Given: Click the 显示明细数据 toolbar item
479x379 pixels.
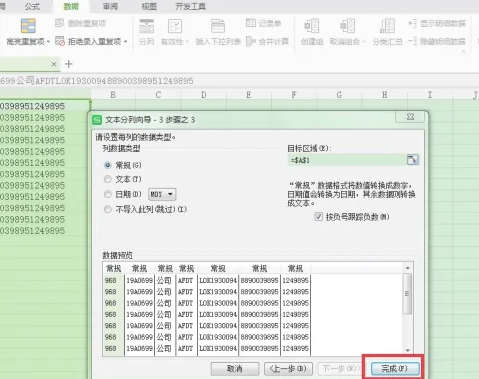Looking at the screenshot, I should tap(437, 23).
